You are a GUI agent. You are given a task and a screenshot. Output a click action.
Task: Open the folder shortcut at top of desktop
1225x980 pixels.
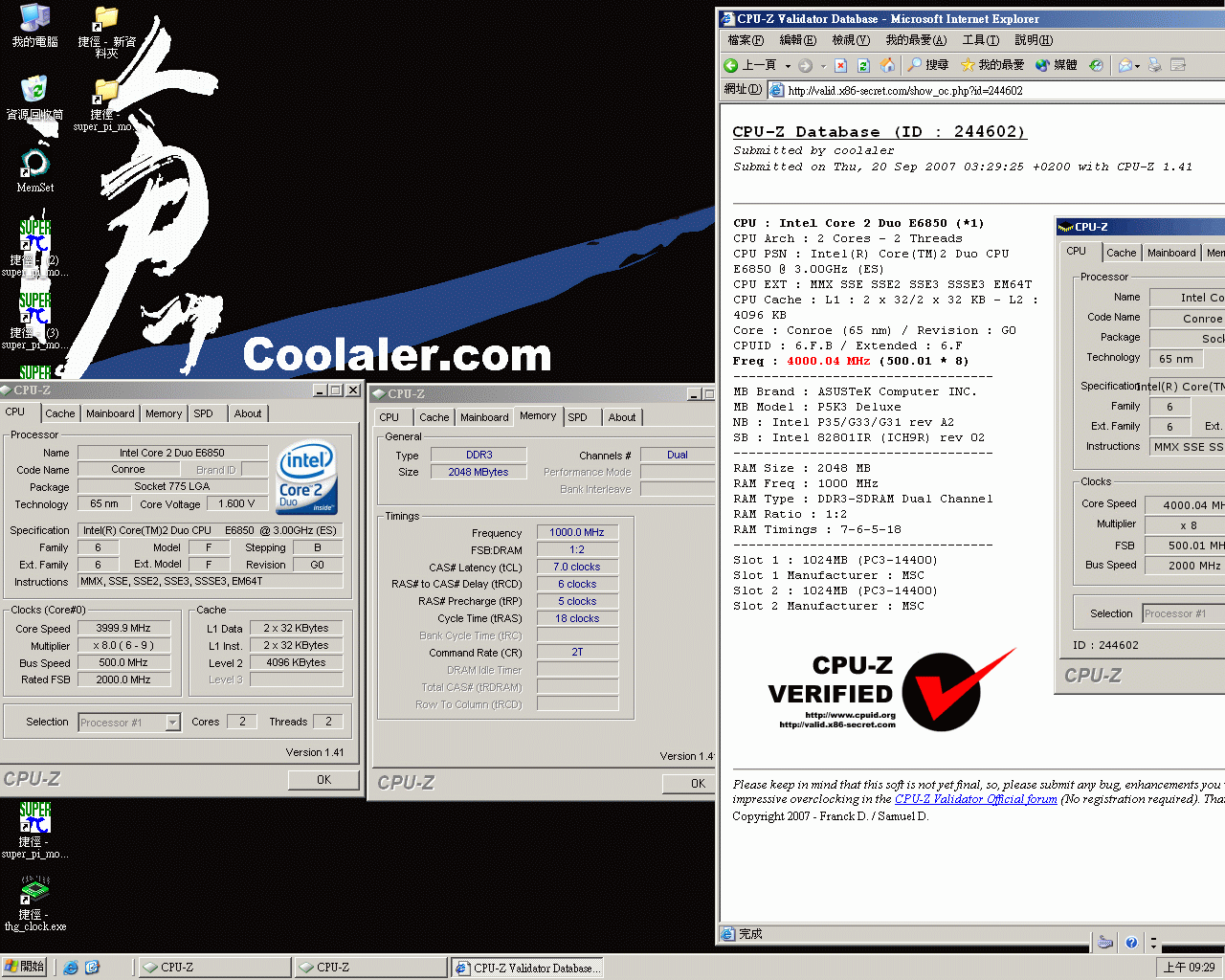[106, 31]
